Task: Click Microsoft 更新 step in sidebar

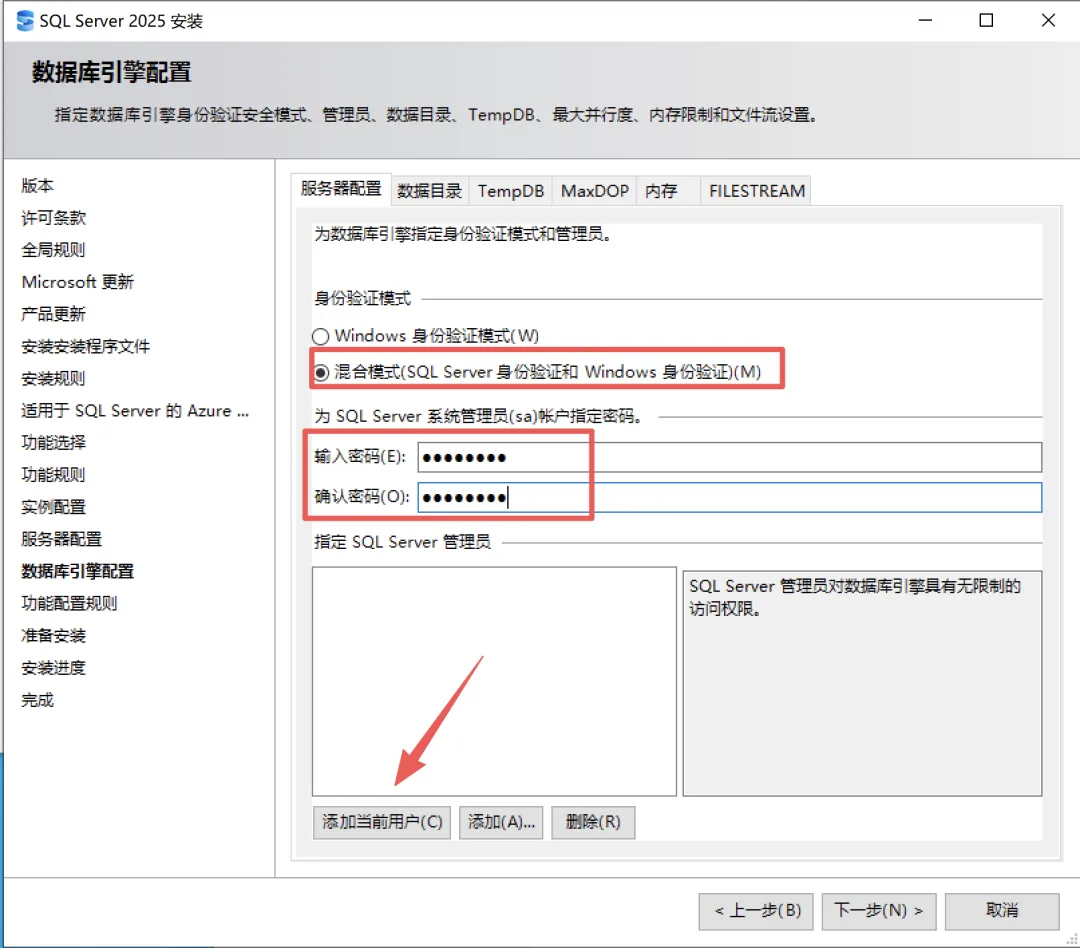Action: tap(78, 282)
